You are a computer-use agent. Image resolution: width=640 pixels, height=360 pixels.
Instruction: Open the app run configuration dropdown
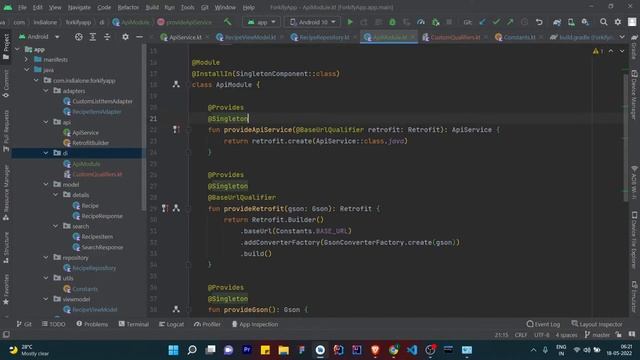pyautogui.click(x=261, y=22)
